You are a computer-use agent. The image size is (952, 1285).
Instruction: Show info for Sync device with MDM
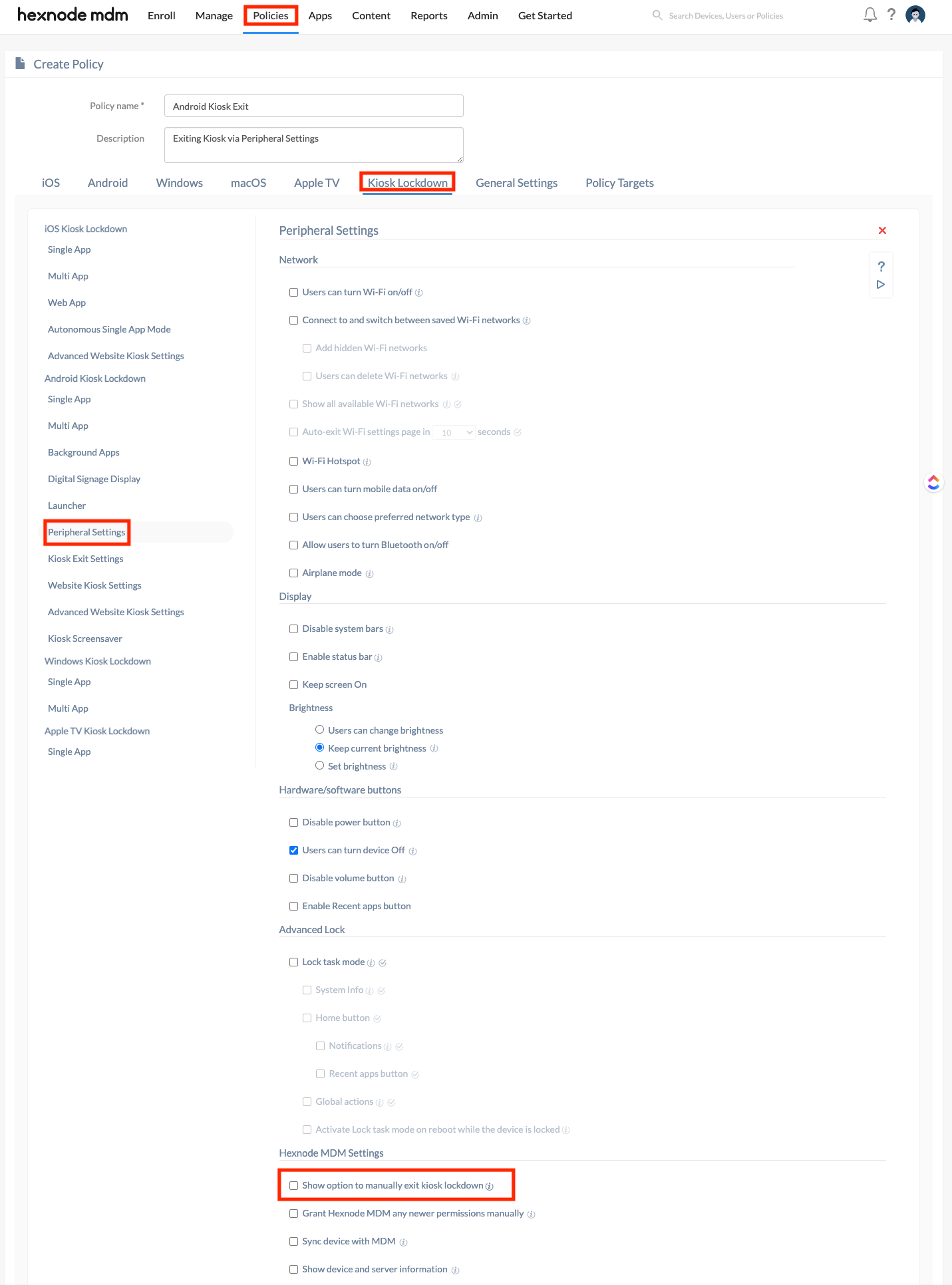point(403,1242)
